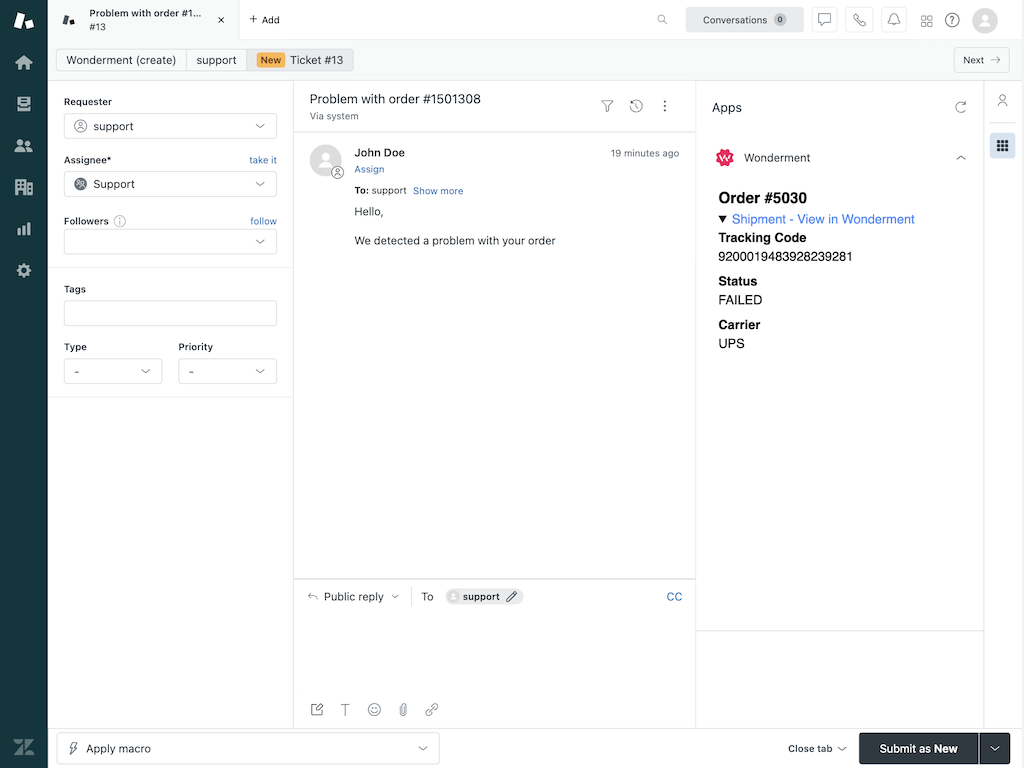The height and width of the screenshot is (768, 1024).
Task: Open the Assignee dropdown
Action: (x=170, y=184)
